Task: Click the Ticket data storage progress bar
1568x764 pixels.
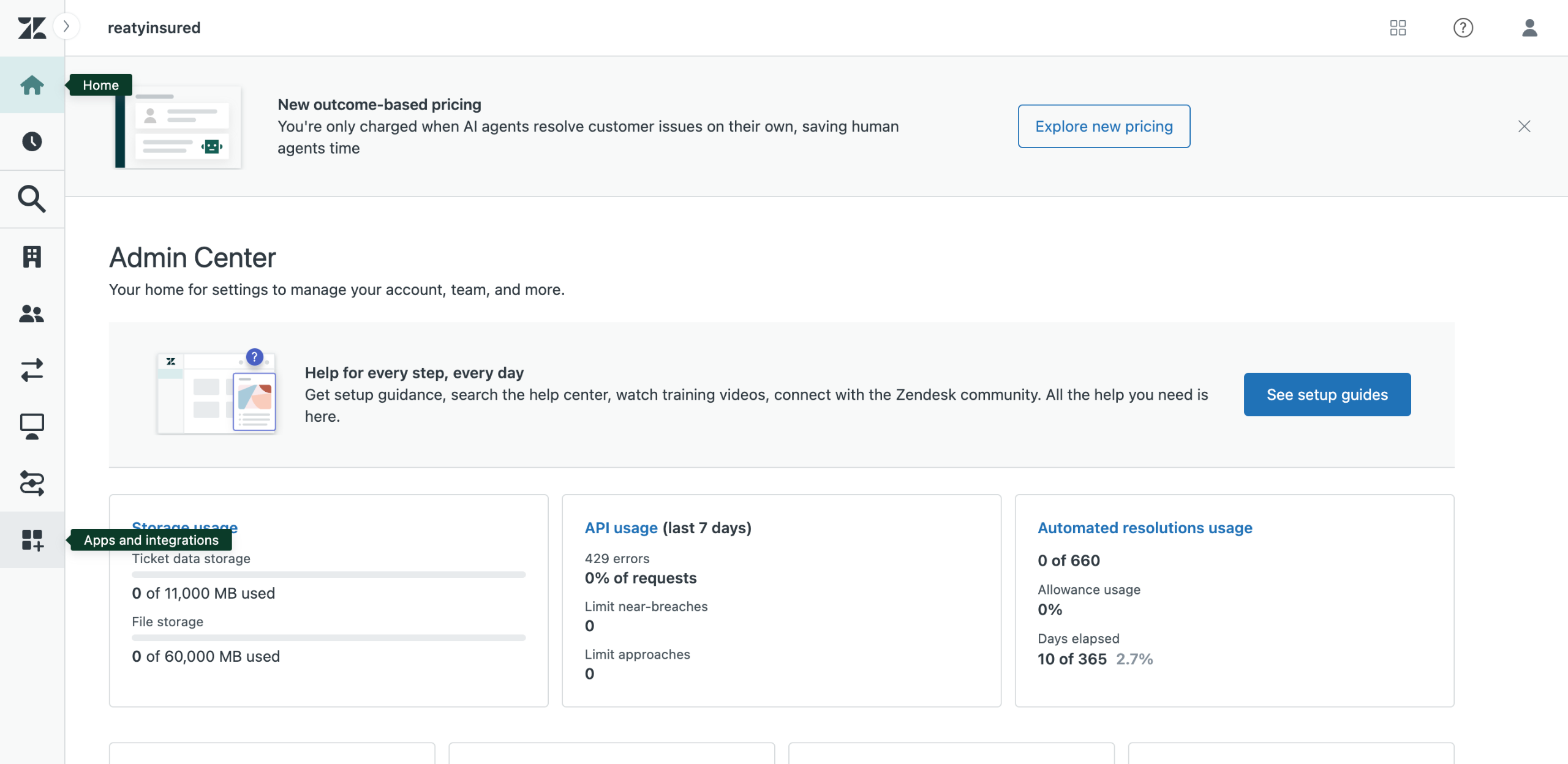Action: point(328,575)
